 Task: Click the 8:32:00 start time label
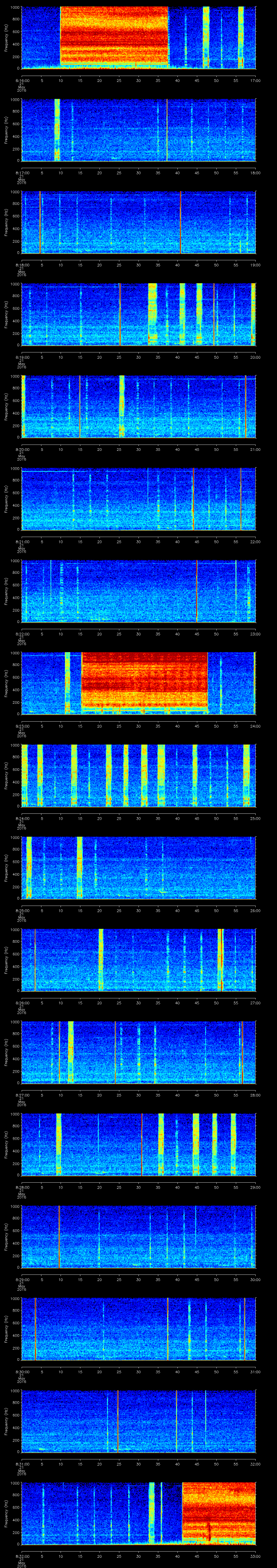21,1556
